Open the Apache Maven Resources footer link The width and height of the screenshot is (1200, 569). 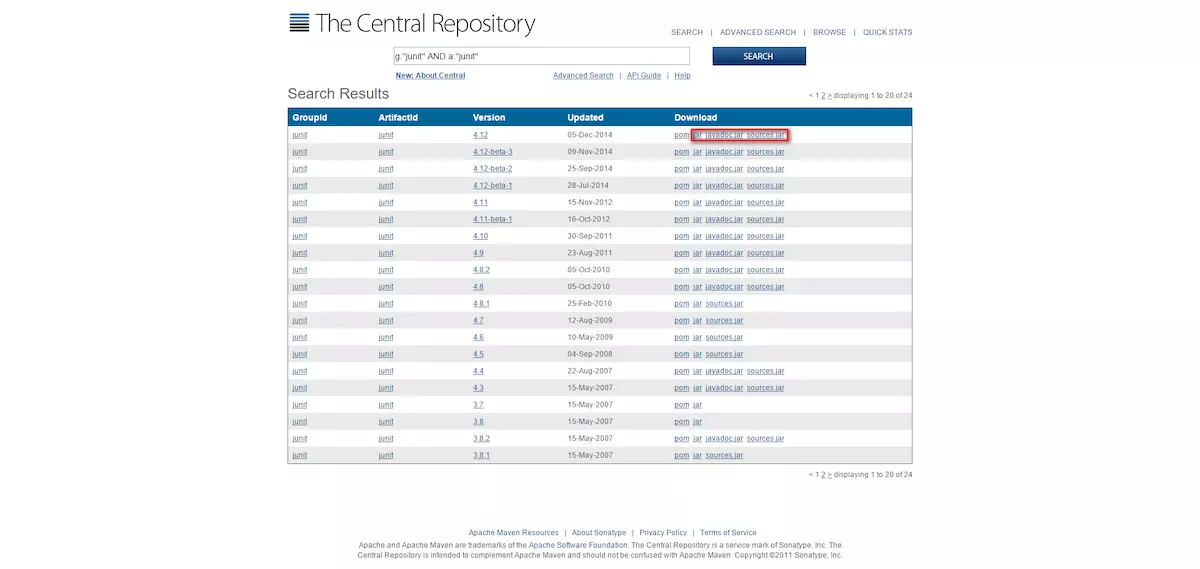click(513, 533)
